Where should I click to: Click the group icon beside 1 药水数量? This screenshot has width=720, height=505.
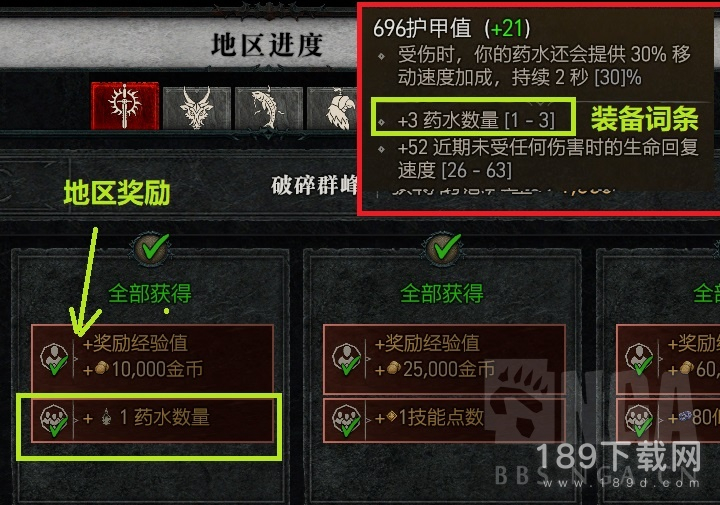[x=54, y=420]
